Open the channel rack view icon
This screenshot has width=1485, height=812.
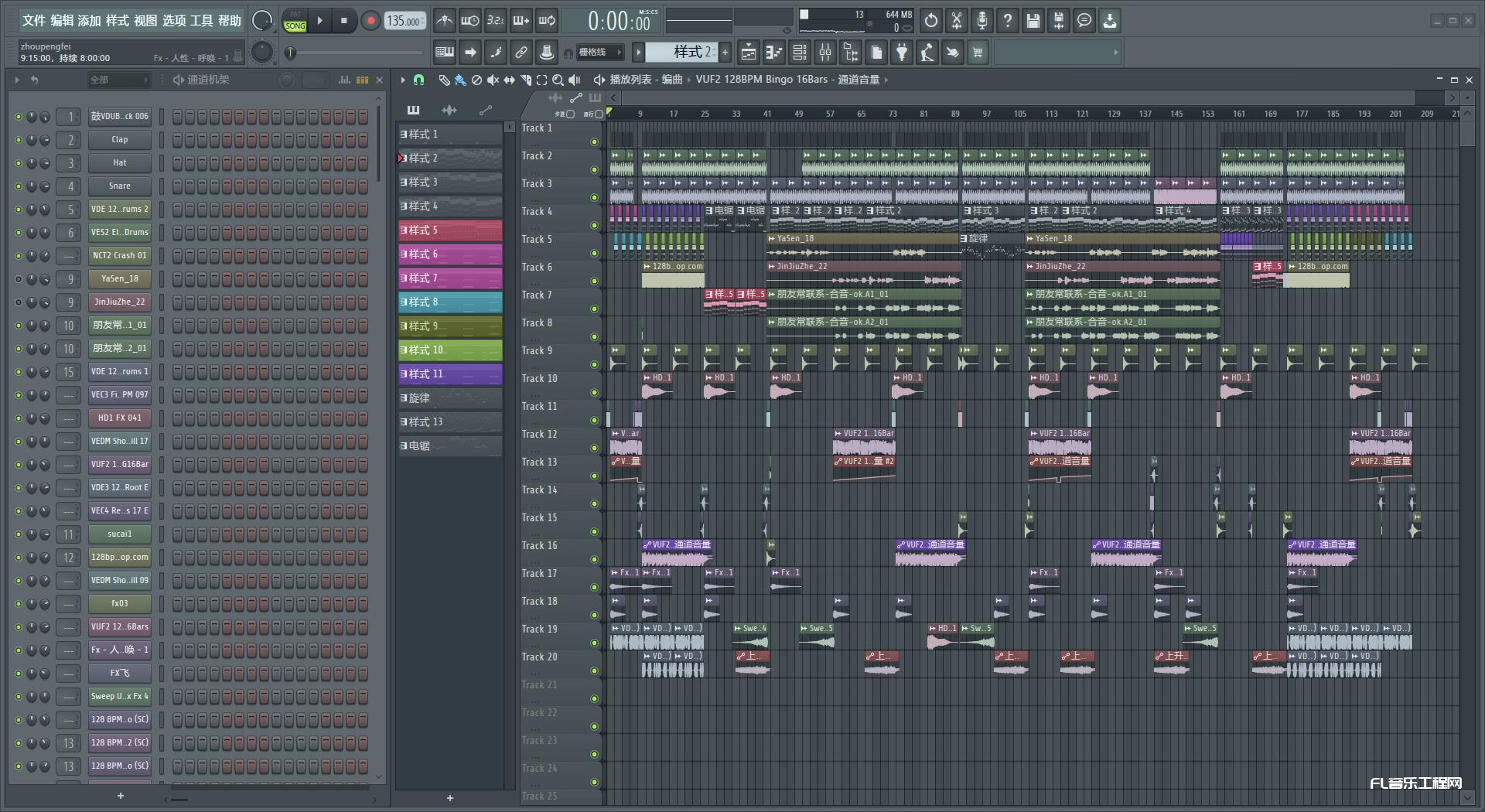pyautogui.click(x=800, y=53)
